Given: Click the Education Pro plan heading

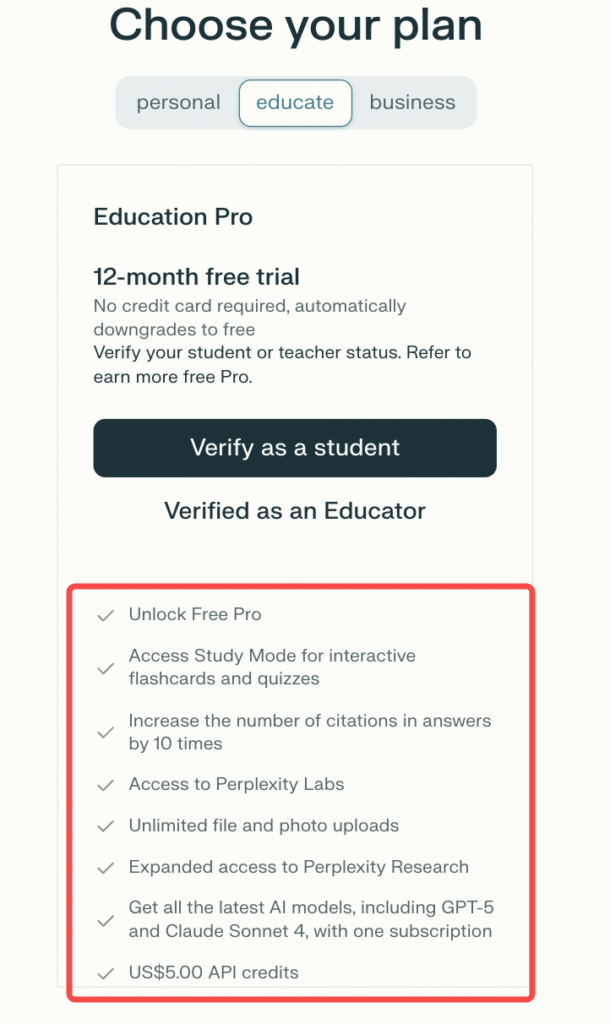Looking at the screenshot, I should click(x=173, y=217).
